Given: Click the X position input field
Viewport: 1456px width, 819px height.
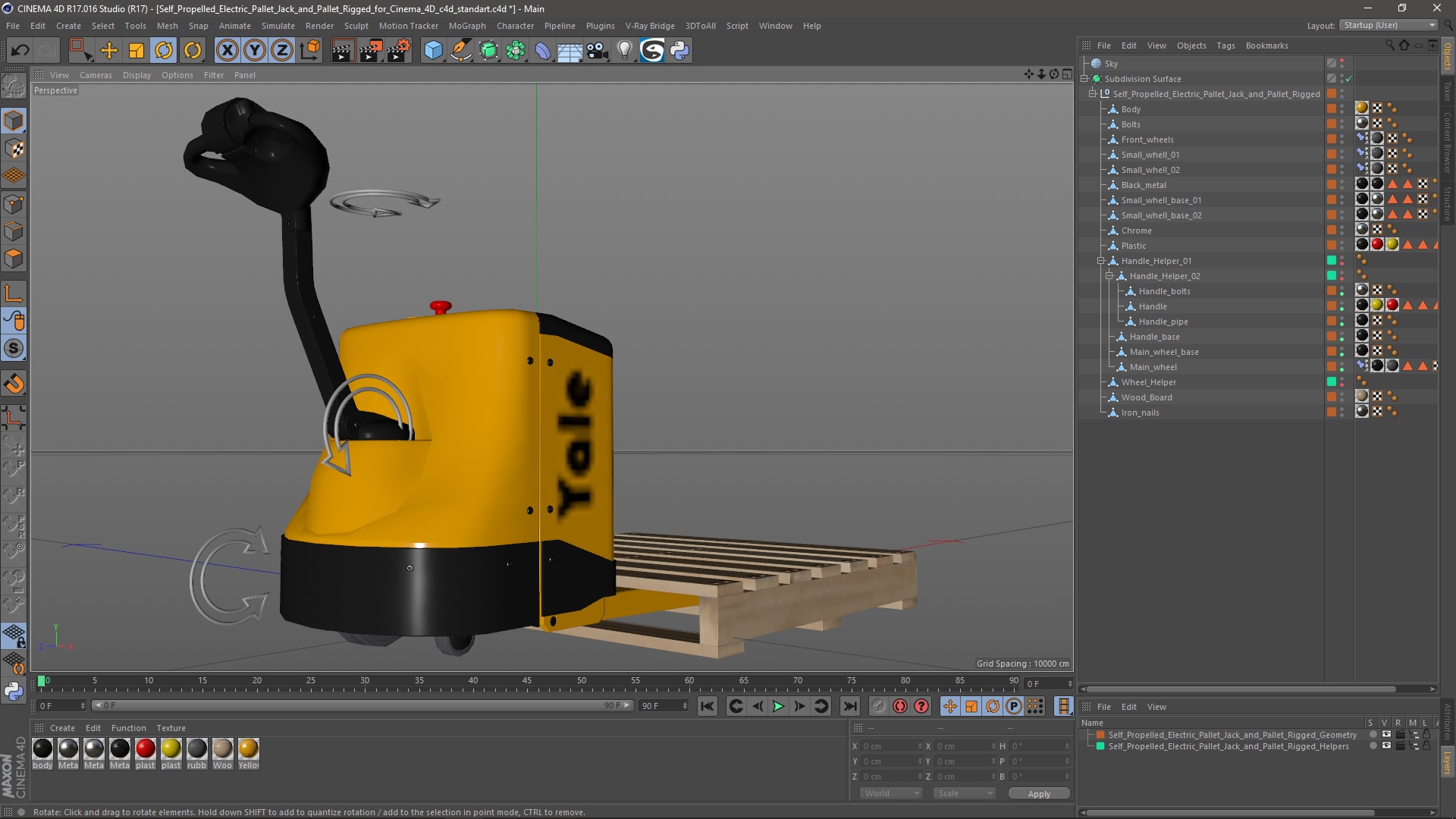Looking at the screenshot, I should (x=891, y=746).
